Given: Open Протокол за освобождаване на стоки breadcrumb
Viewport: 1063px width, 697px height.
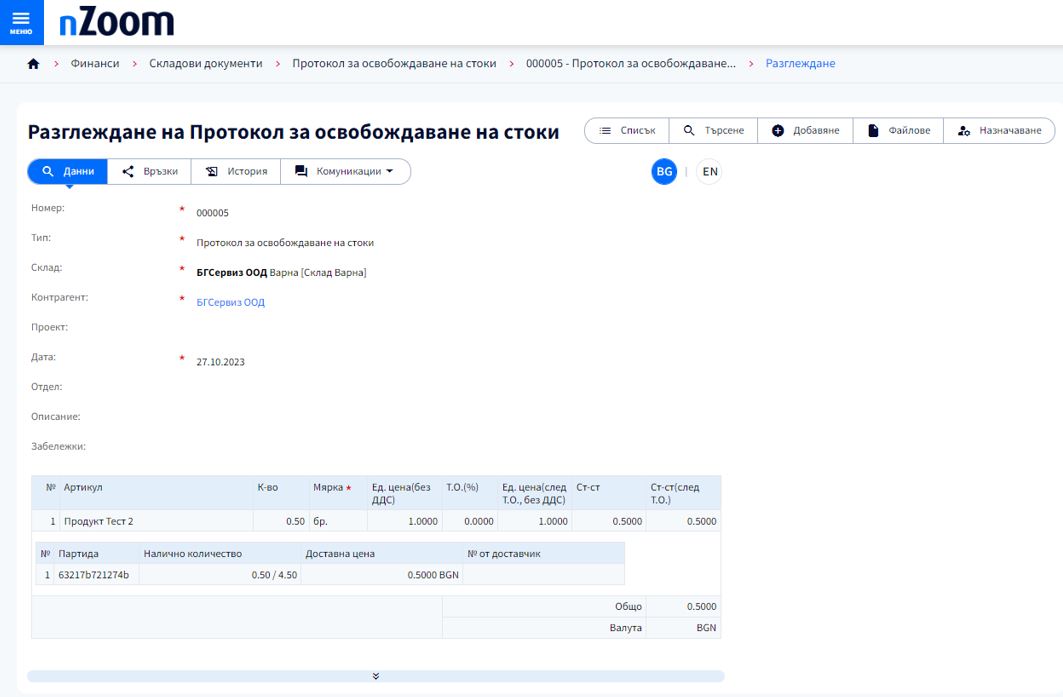Looking at the screenshot, I should coord(394,63).
